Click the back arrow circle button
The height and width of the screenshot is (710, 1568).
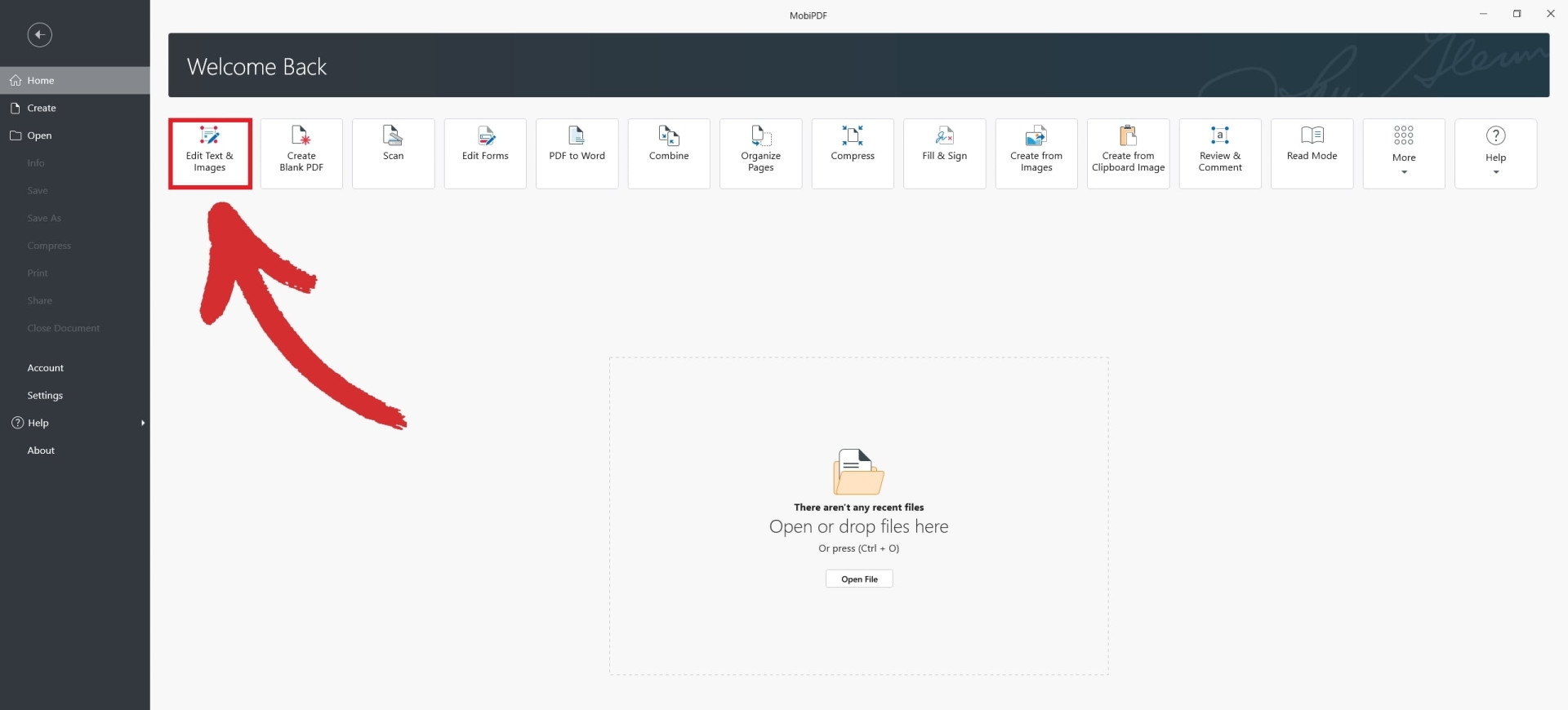pyautogui.click(x=39, y=34)
